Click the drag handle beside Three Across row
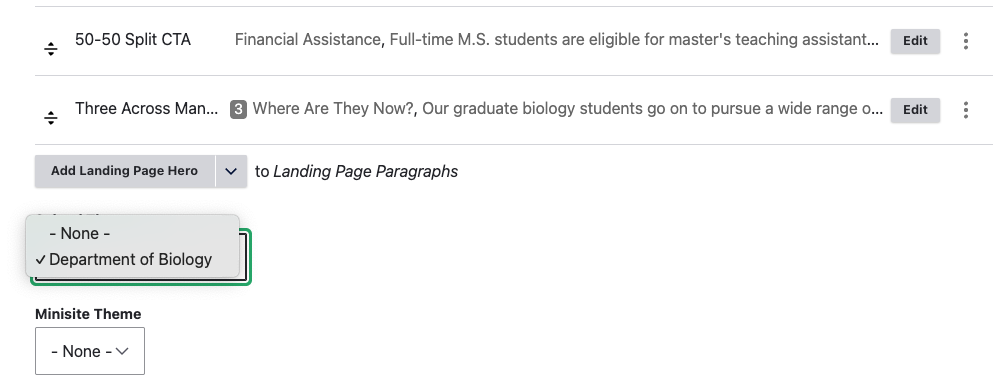The width and height of the screenshot is (993, 392). pos(51,117)
